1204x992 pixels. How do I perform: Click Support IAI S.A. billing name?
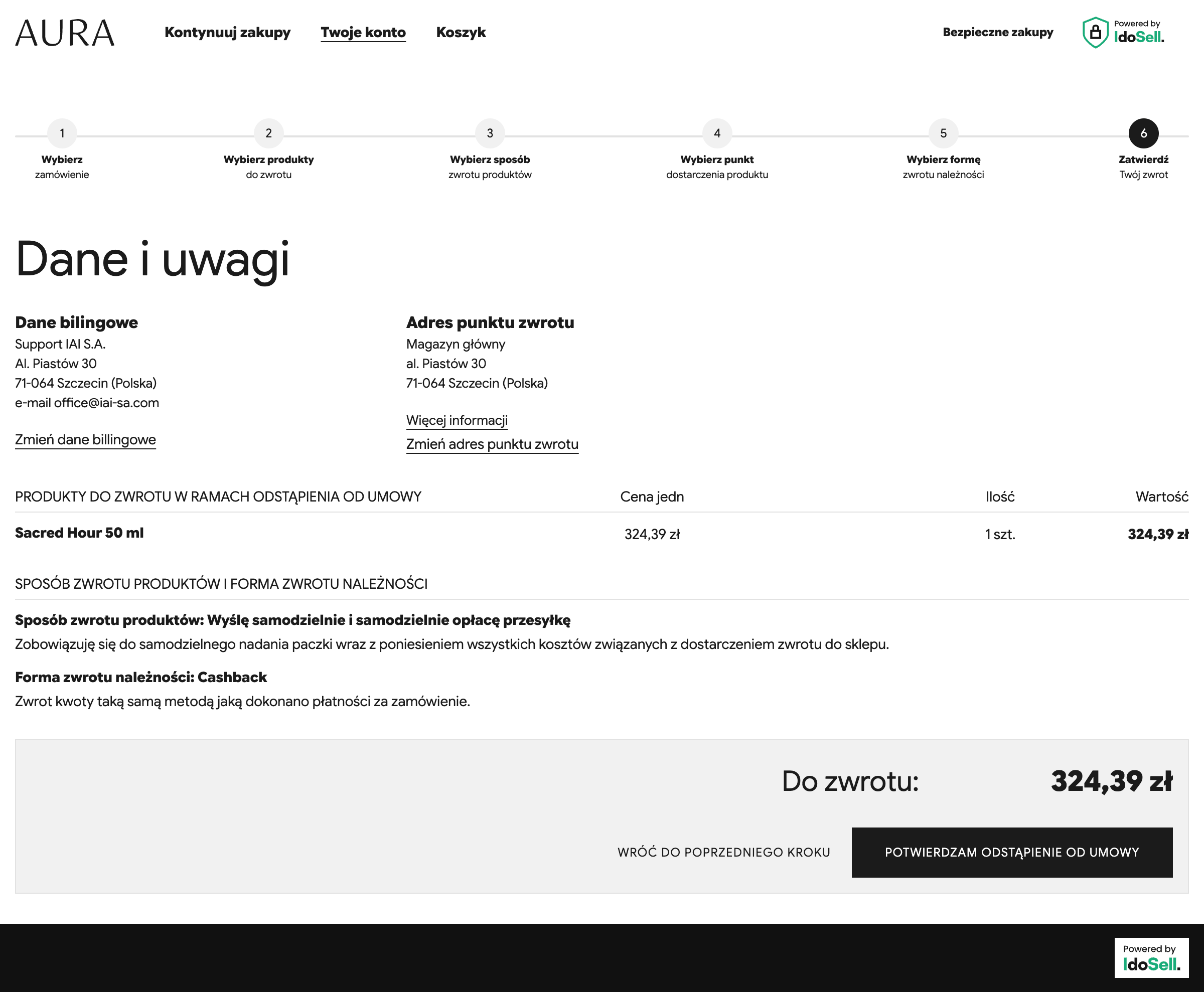[60, 344]
